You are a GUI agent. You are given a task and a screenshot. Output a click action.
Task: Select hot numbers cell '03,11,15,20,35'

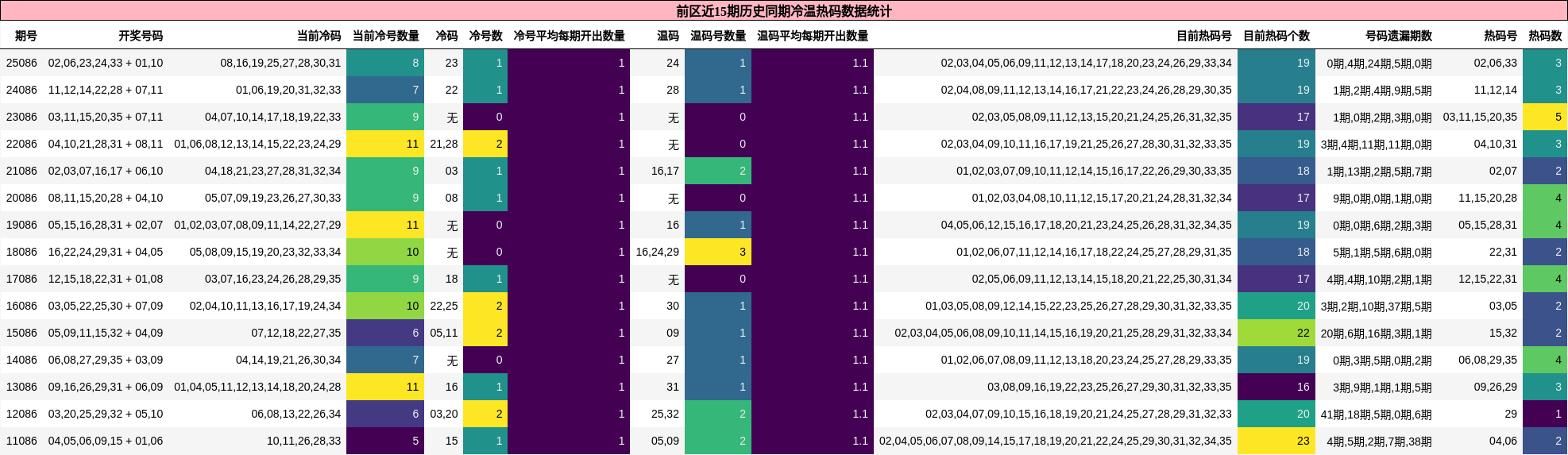click(1480, 117)
